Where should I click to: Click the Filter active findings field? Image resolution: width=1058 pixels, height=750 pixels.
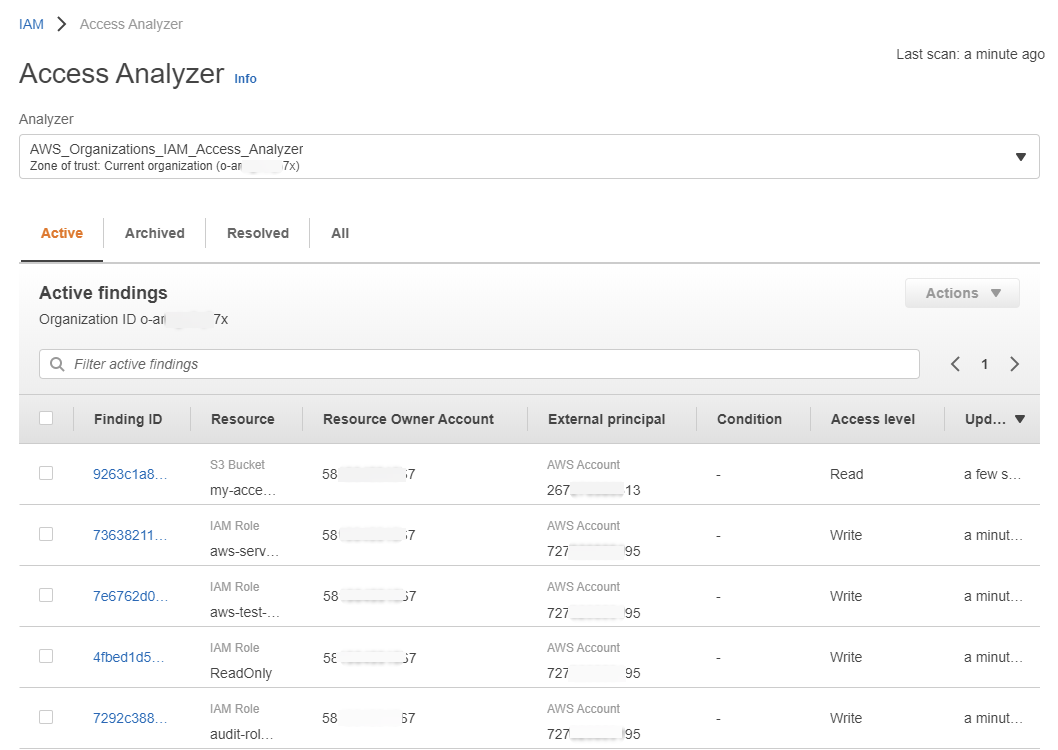click(x=479, y=364)
